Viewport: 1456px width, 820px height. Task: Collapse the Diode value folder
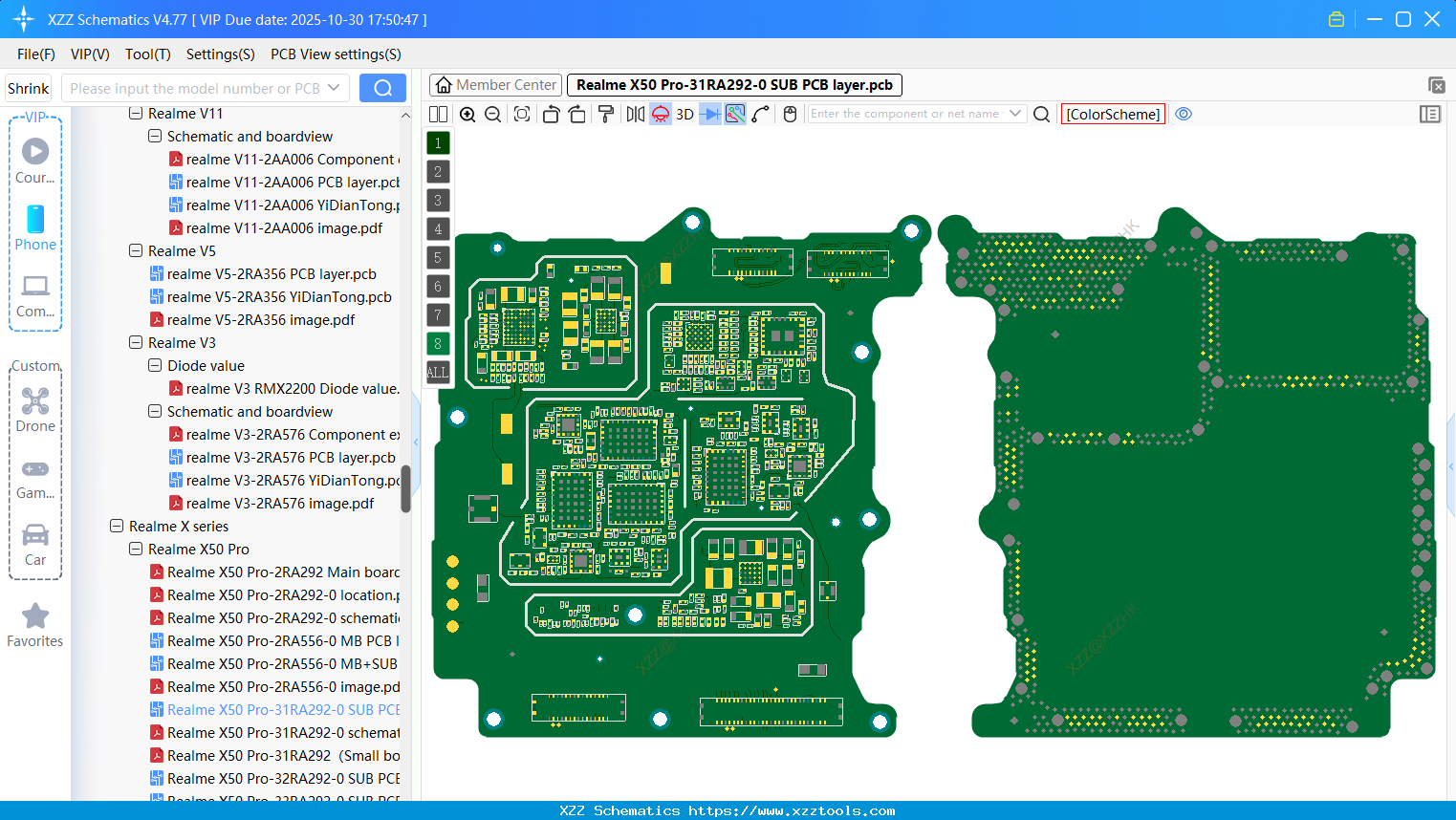click(154, 365)
